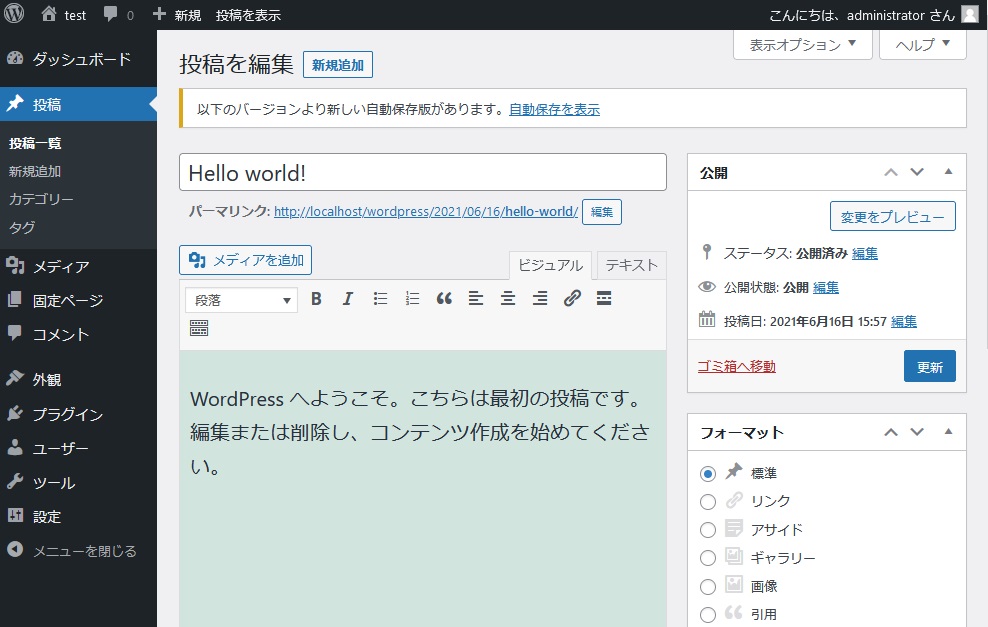Select the 画像 post format
988x627 pixels.
(x=708, y=587)
